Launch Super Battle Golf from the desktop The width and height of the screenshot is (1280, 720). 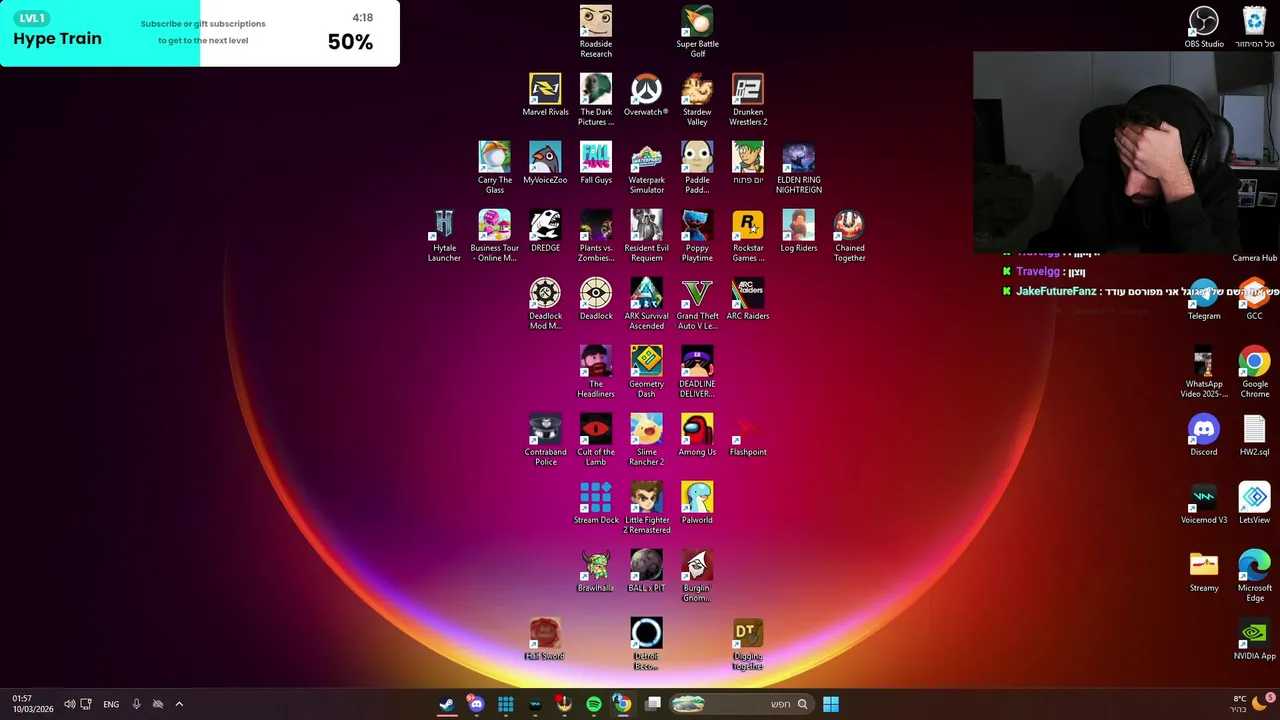[697, 31]
